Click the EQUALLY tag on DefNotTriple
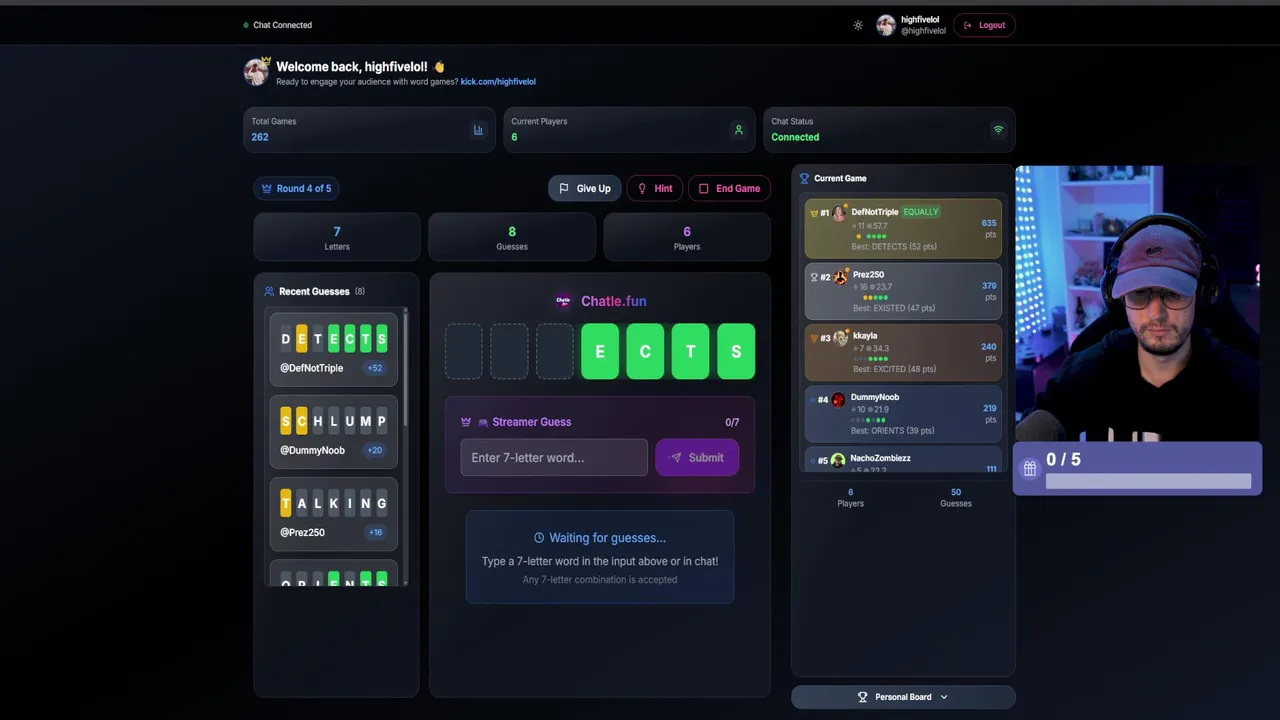The height and width of the screenshot is (720, 1280). point(921,212)
